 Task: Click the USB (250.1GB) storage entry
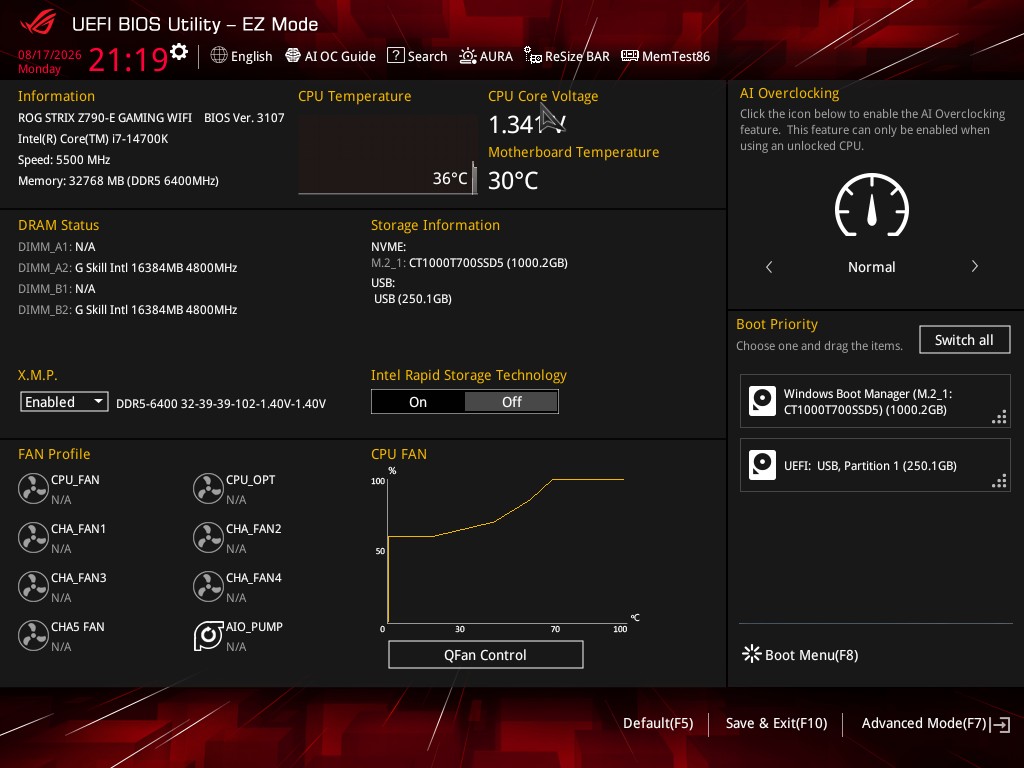(x=413, y=299)
